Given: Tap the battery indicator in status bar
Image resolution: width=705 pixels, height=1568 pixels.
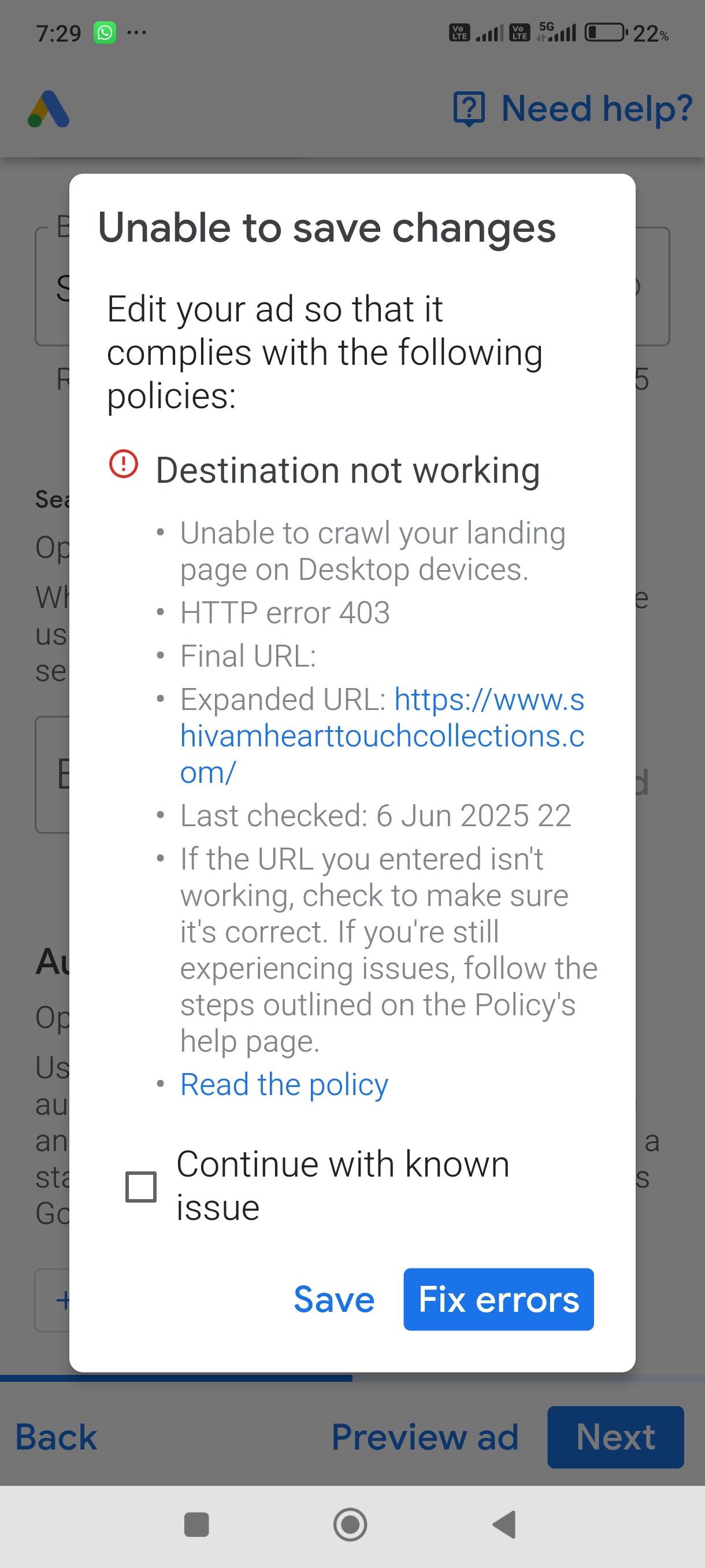Looking at the screenshot, I should coord(606,32).
